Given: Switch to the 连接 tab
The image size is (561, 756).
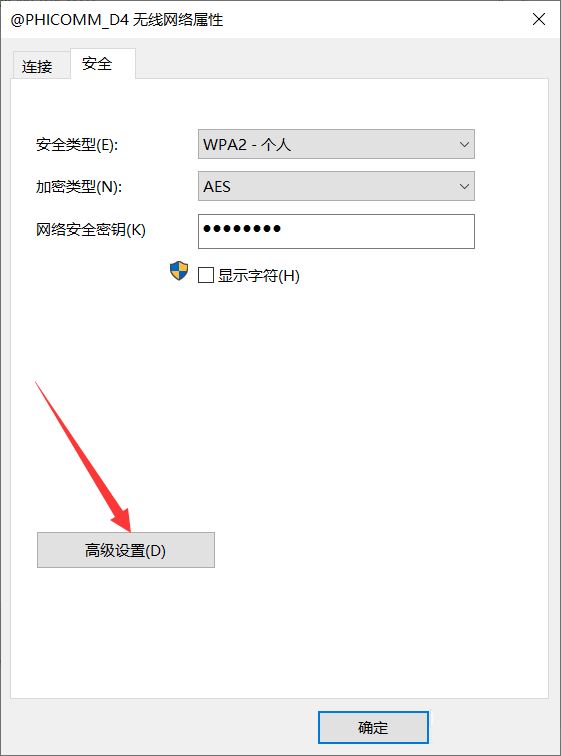Looking at the screenshot, I should [x=37, y=66].
